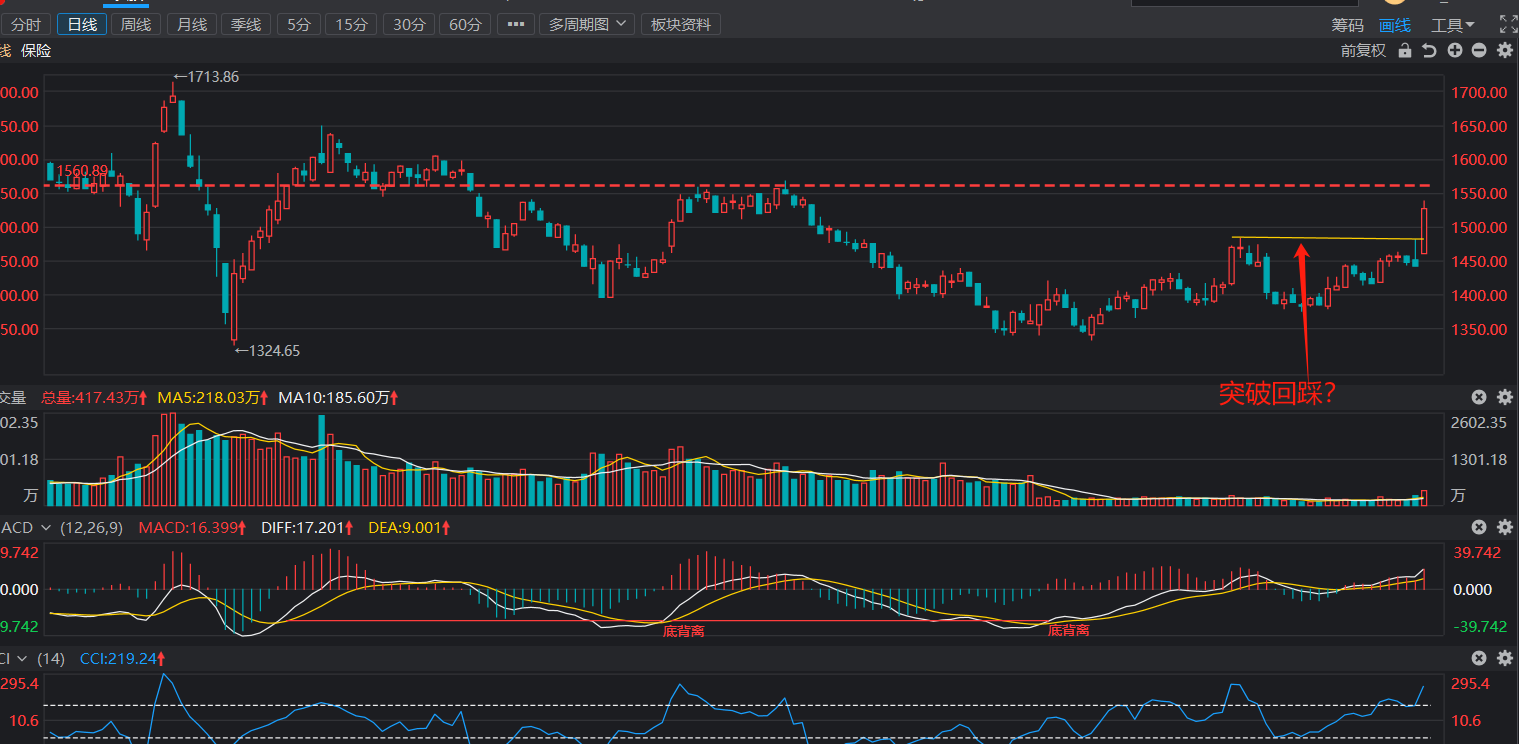The image size is (1519, 744).
Task: Select the 日线 daily chart tab
Action: tap(82, 24)
